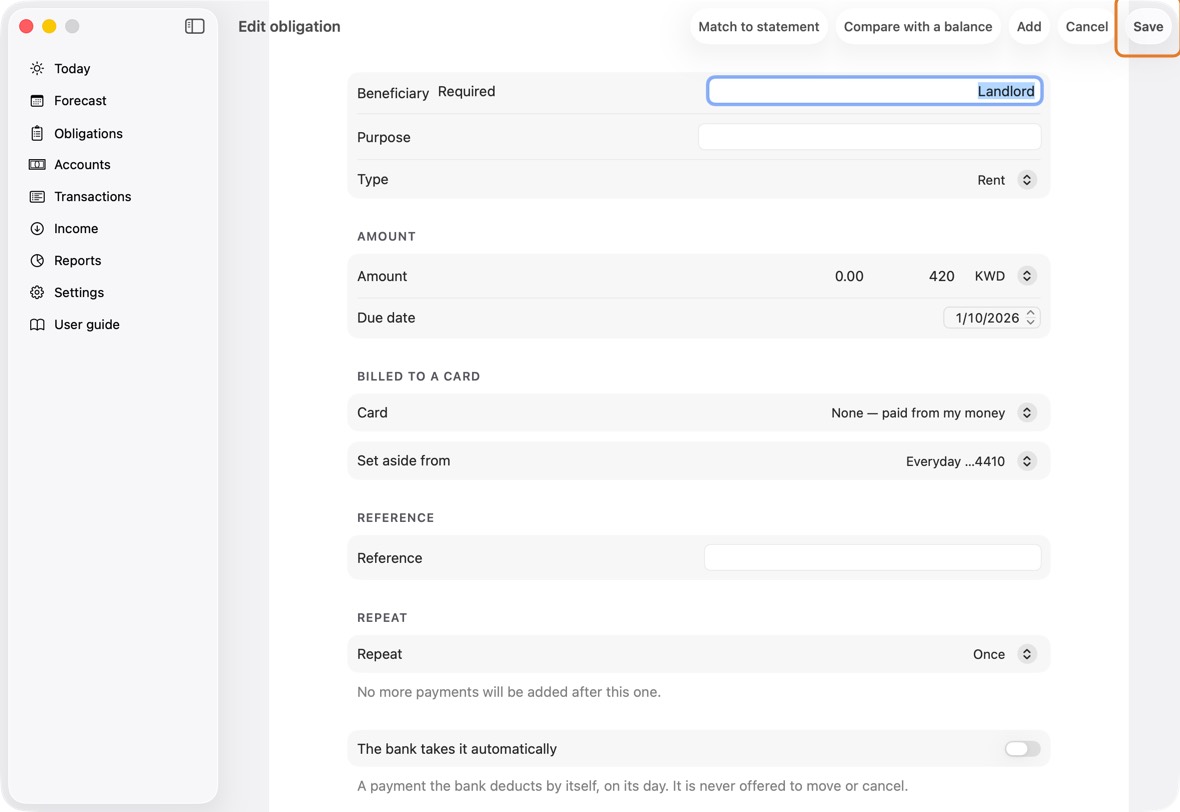Open Accounts from the sidebar

tap(82, 165)
